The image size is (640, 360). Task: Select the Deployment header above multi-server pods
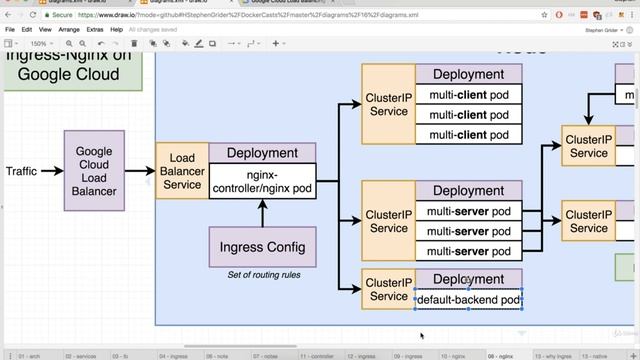[469, 191]
